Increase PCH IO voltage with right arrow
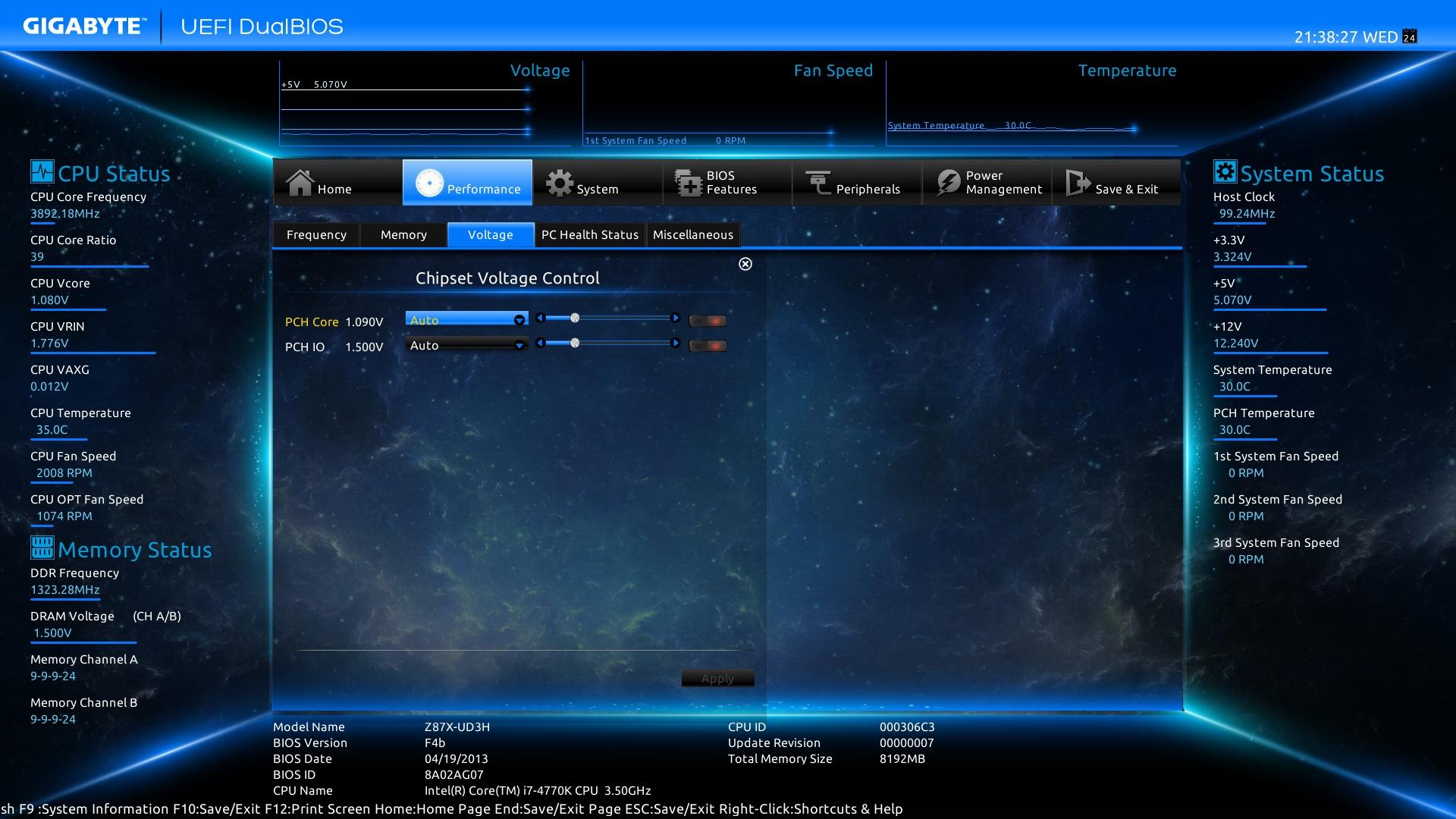This screenshot has height=819, width=1456. (x=675, y=343)
